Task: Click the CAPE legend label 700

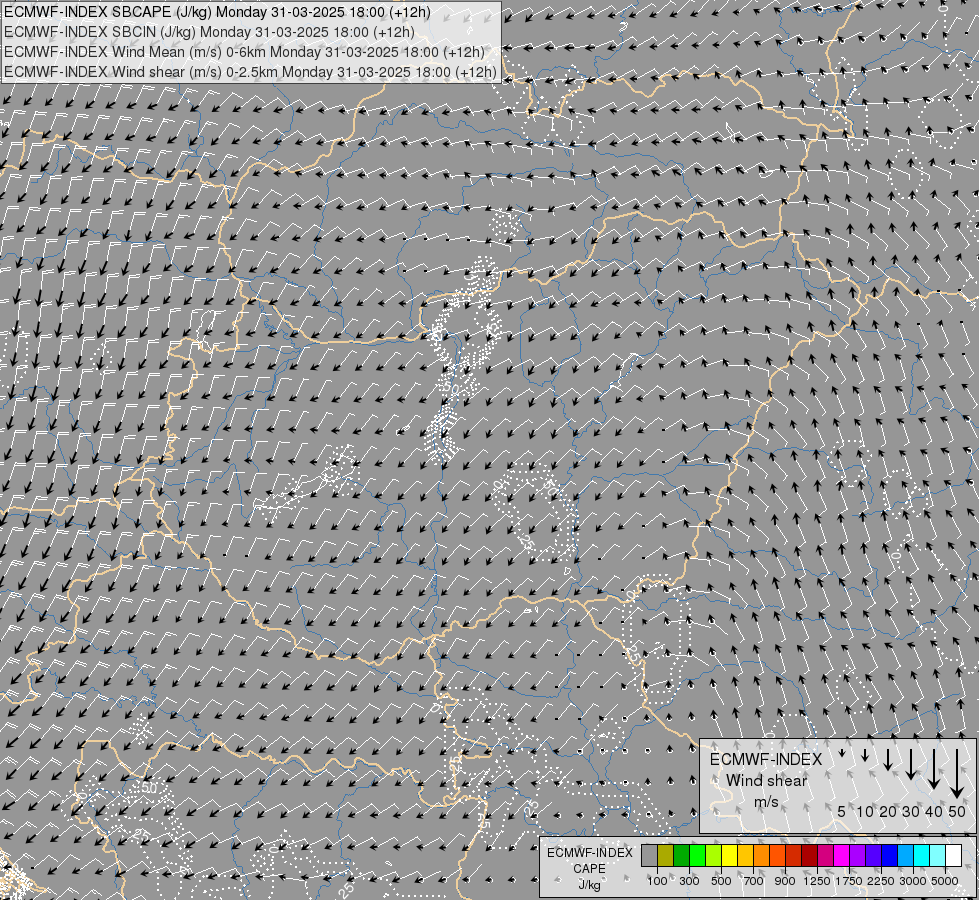Action: tap(754, 881)
